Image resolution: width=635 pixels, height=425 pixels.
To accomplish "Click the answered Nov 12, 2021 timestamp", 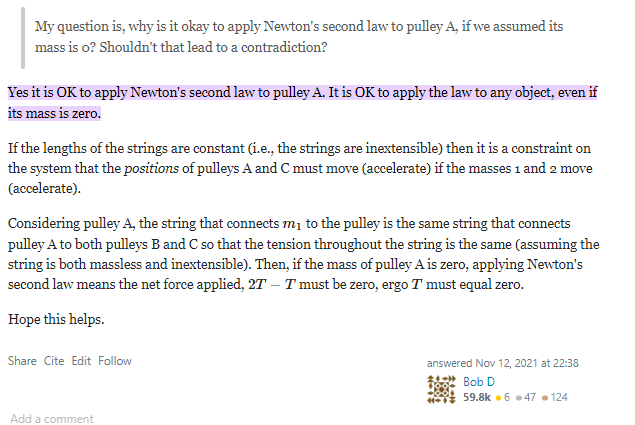I will (503, 363).
